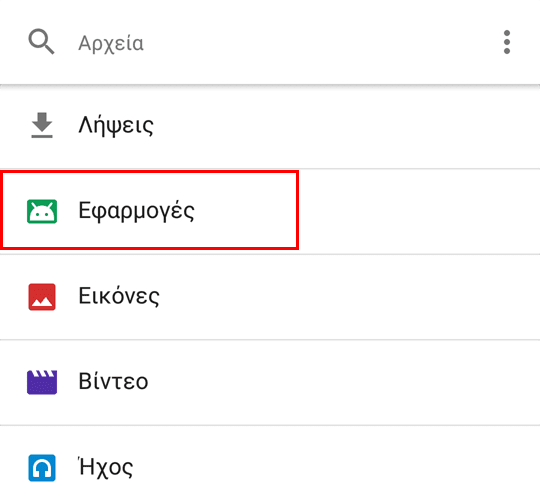Click empty space right of Λήψεις
The image size is (540, 500).
(x=344, y=126)
